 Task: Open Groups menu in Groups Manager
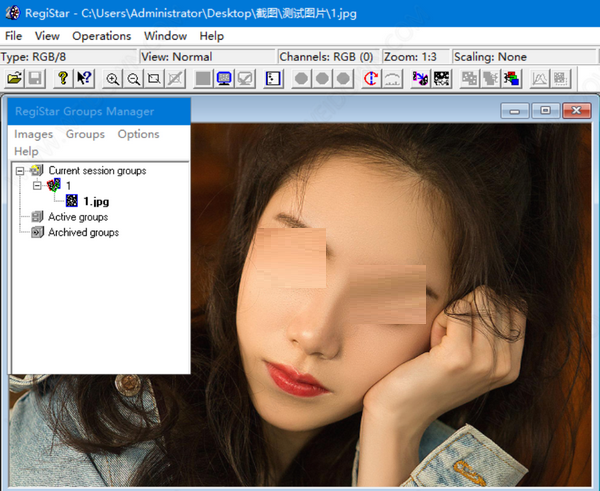[x=85, y=134]
